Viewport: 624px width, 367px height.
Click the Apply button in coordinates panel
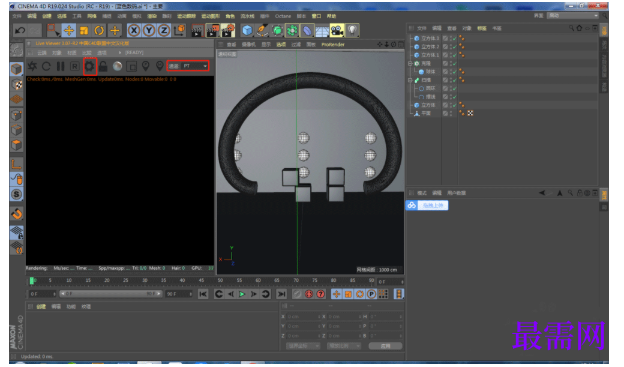385,346
